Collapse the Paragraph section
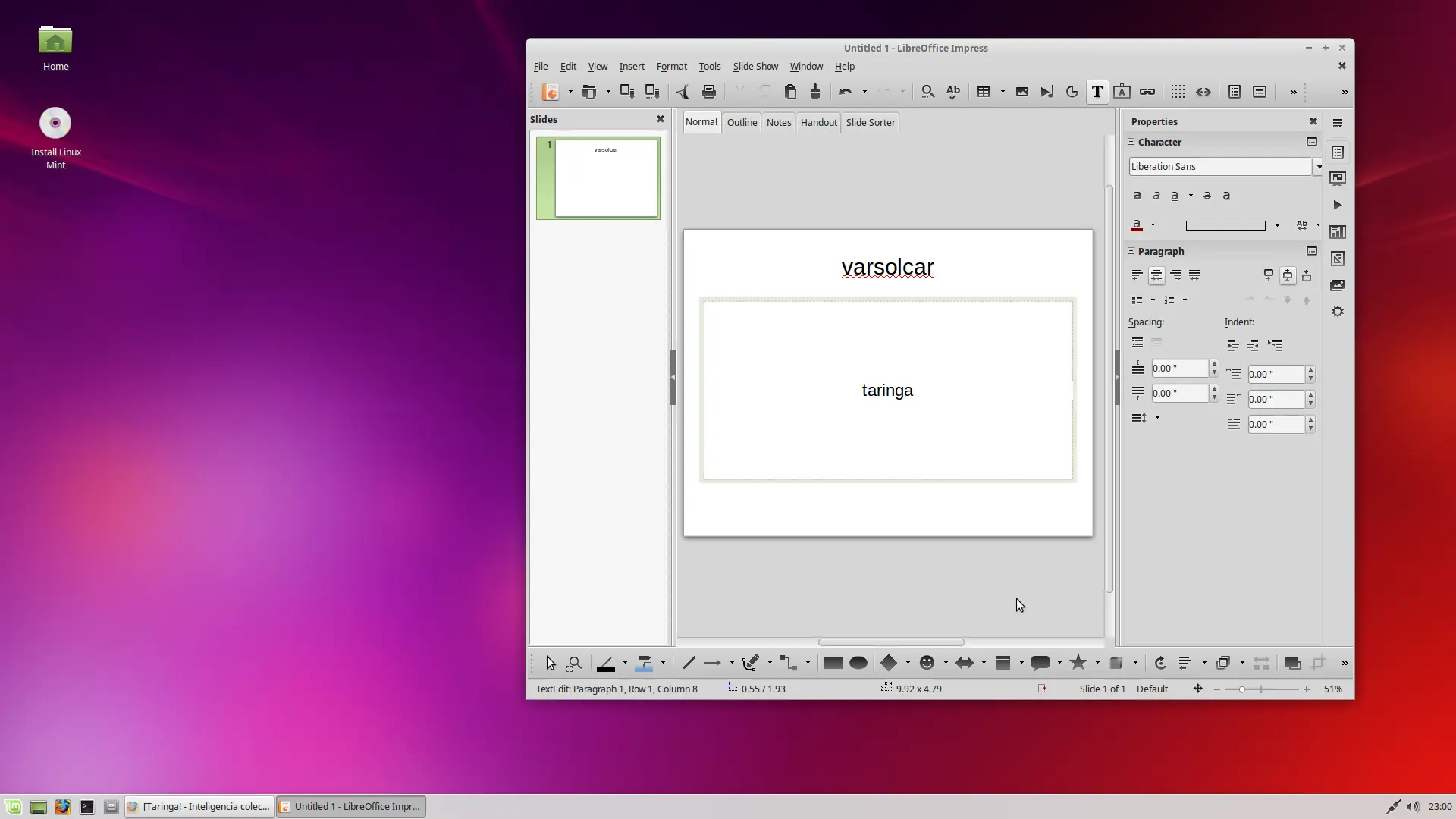 click(1131, 251)
